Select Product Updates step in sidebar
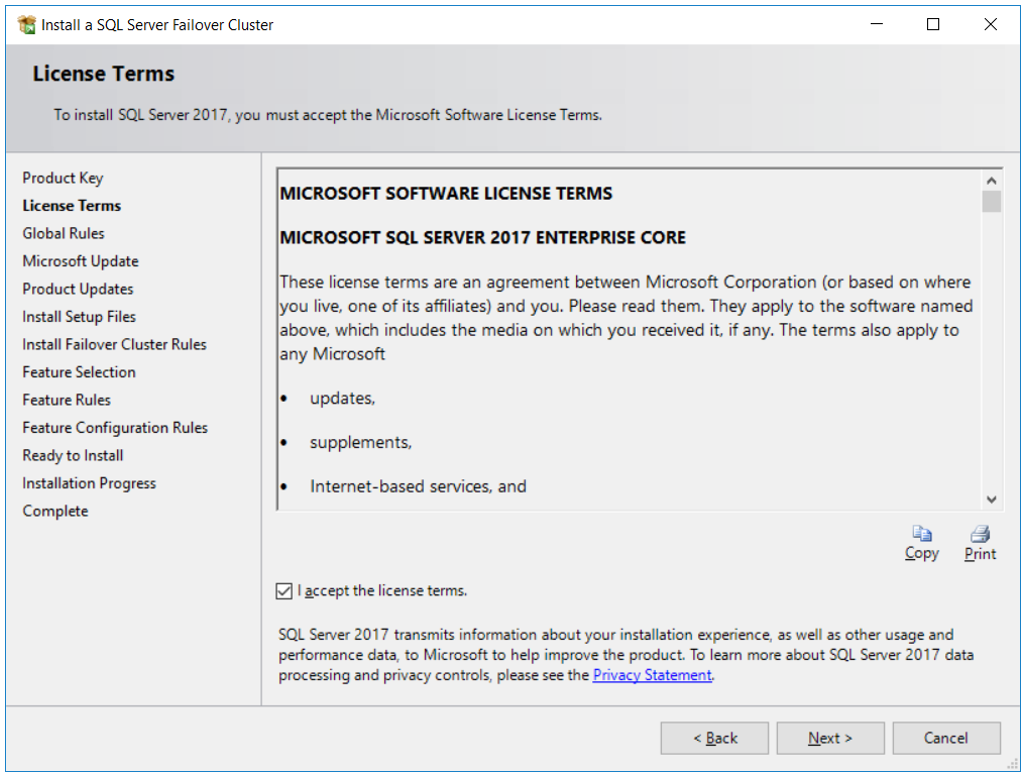1025x775 pixels. click(78, 289)
